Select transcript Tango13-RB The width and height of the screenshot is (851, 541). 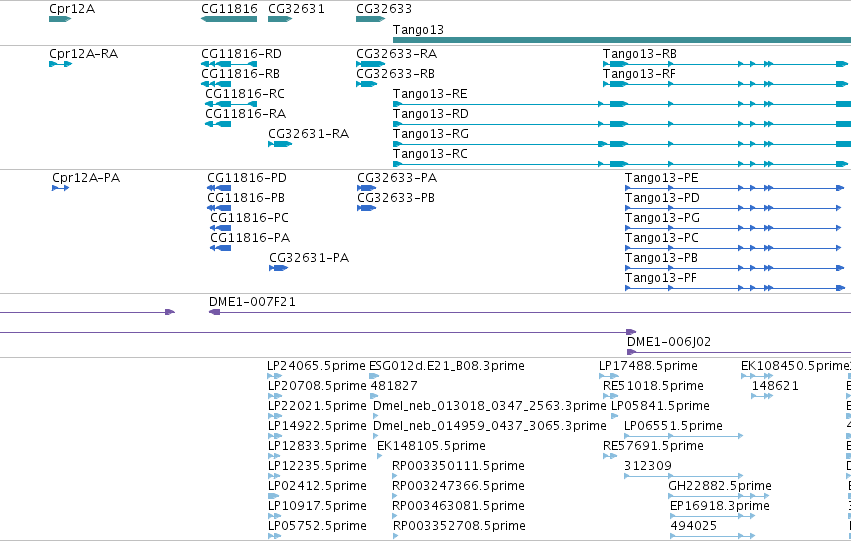[639, 54]
